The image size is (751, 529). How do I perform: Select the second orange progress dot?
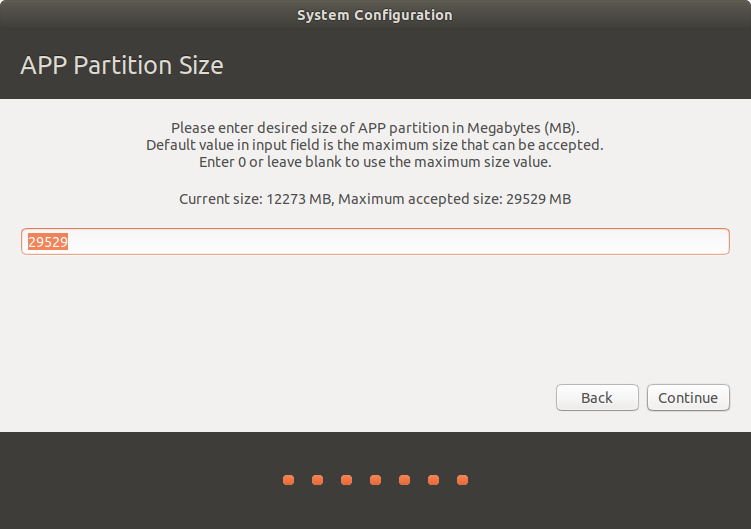(317, 480)
